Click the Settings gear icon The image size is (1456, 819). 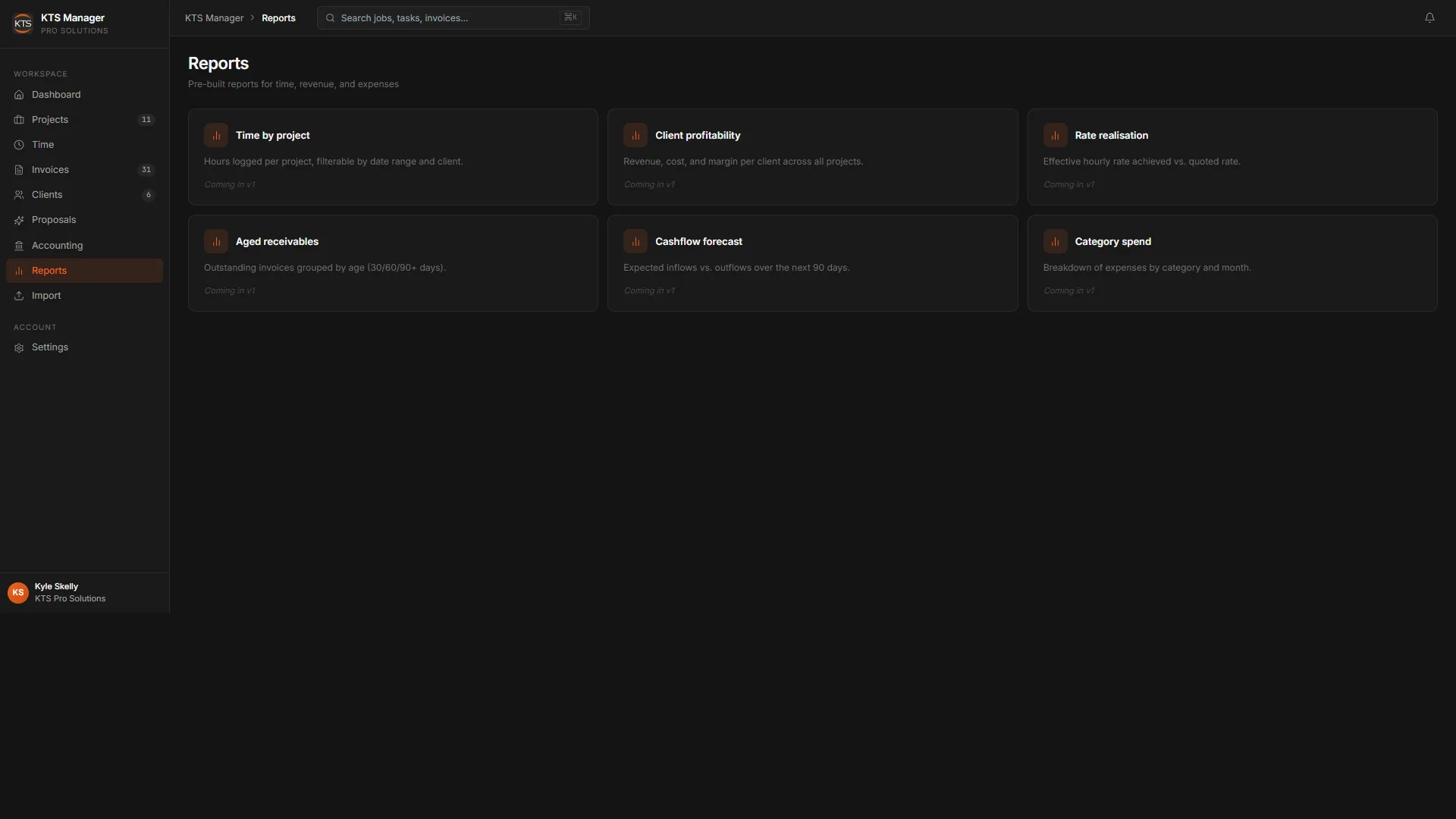[19, 347]
